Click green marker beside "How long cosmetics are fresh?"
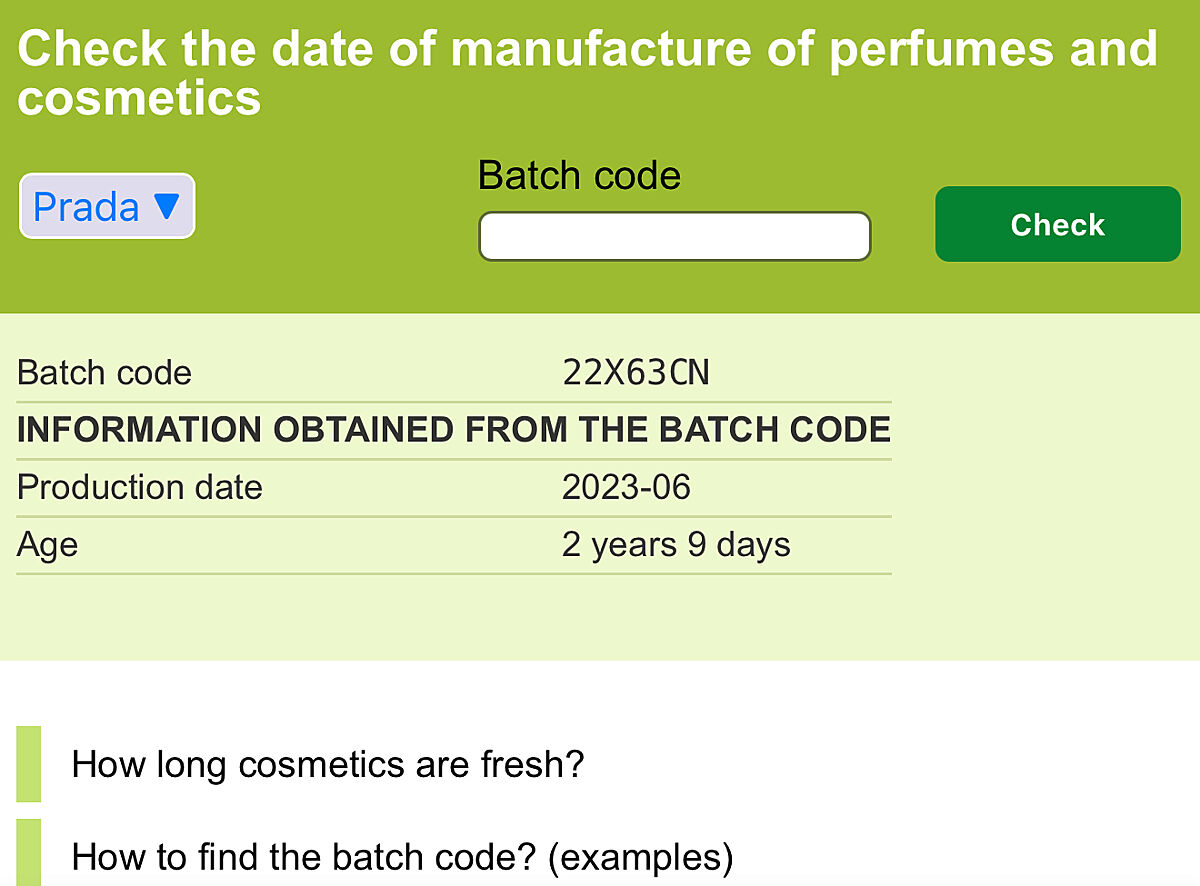Viewport: 1200px width, 886px height. (x=29, y=764)
